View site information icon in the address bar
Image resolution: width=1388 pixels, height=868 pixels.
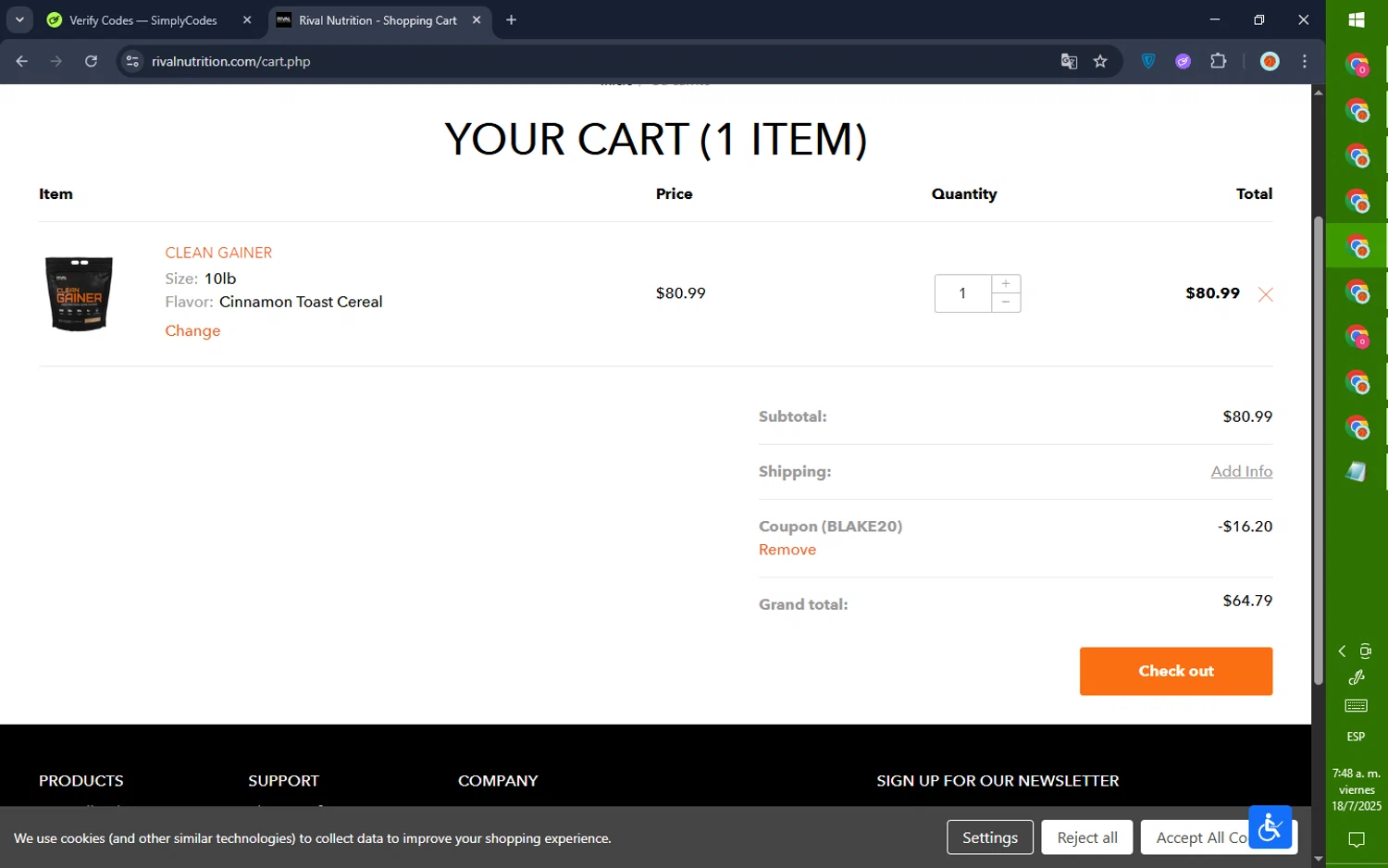[x=132, y=61]
